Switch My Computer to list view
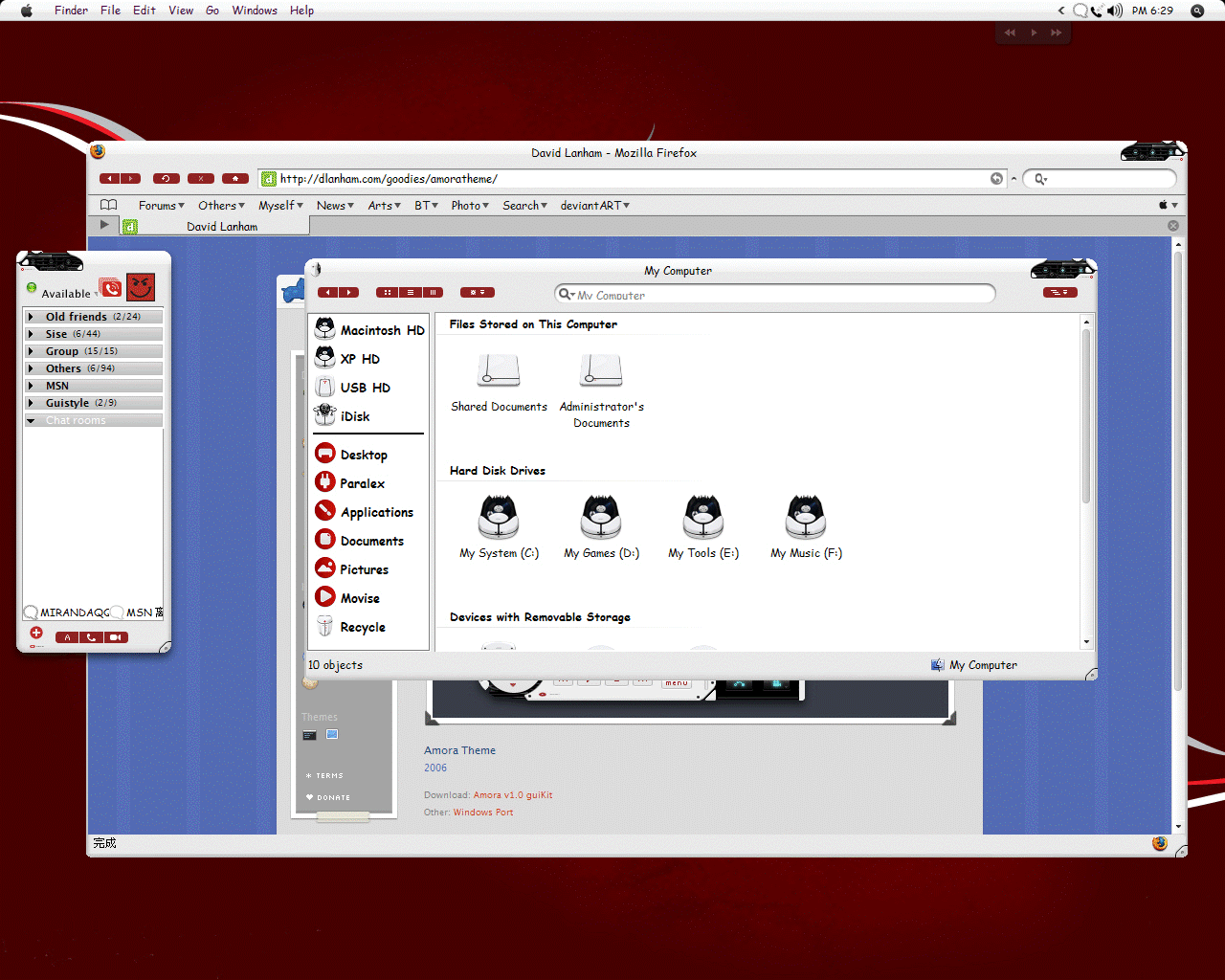 click(x=410, y=293)
